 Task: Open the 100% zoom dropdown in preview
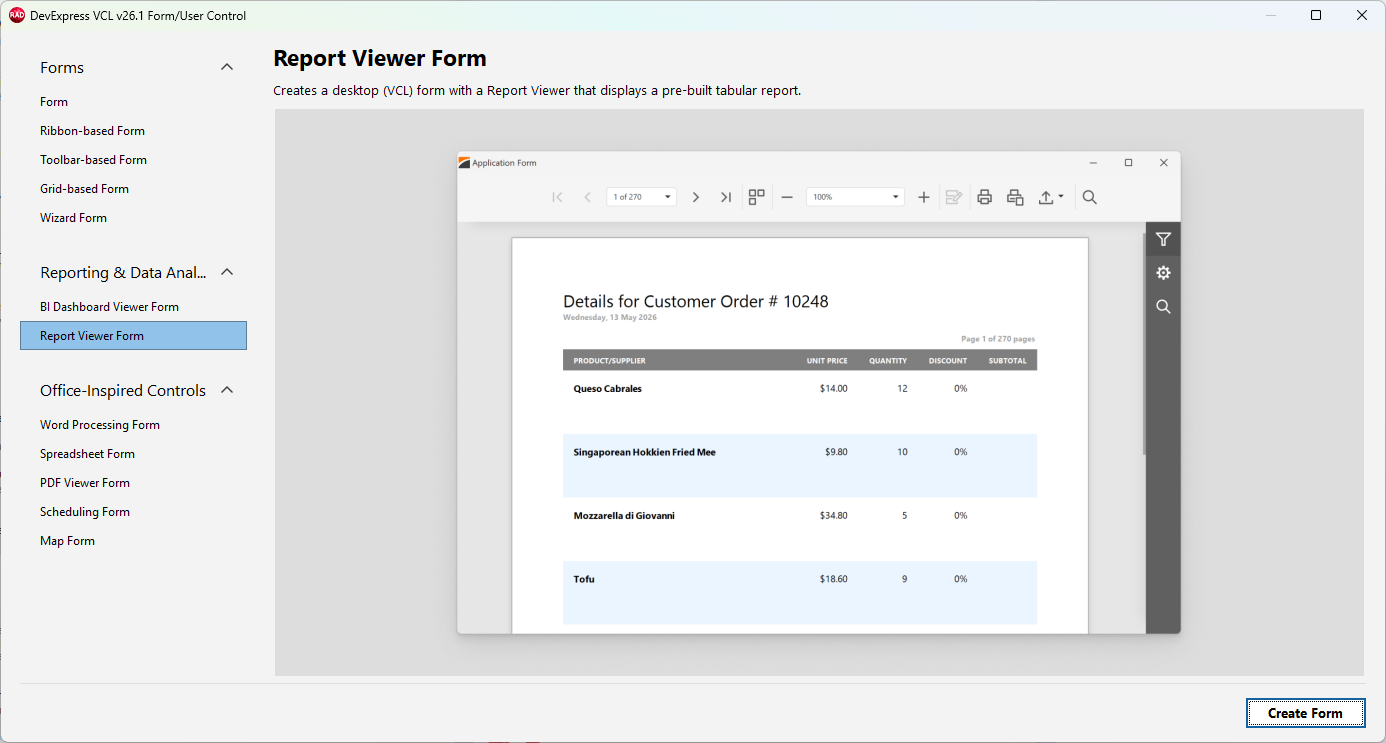855,197
